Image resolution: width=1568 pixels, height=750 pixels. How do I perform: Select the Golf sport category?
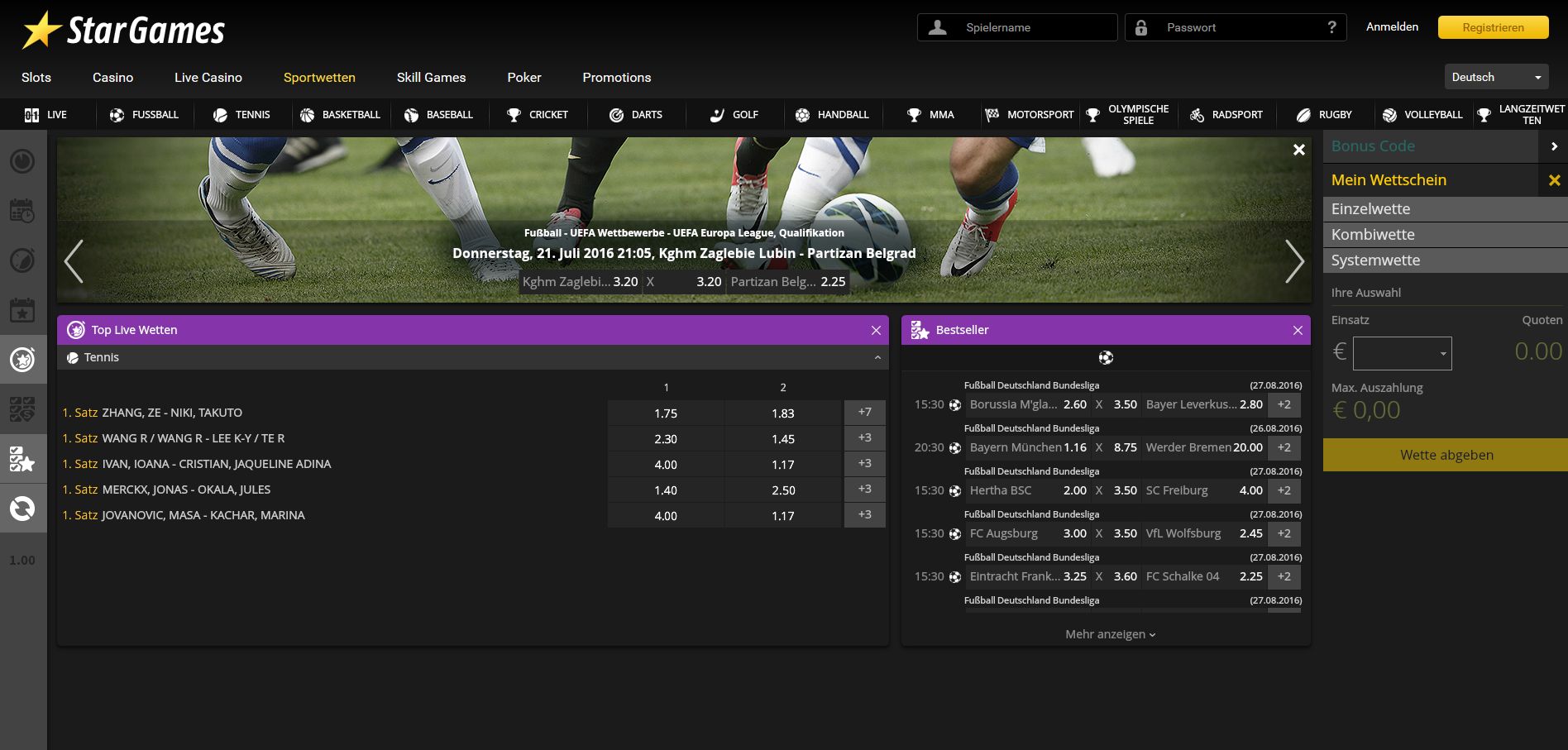point(734,115)
